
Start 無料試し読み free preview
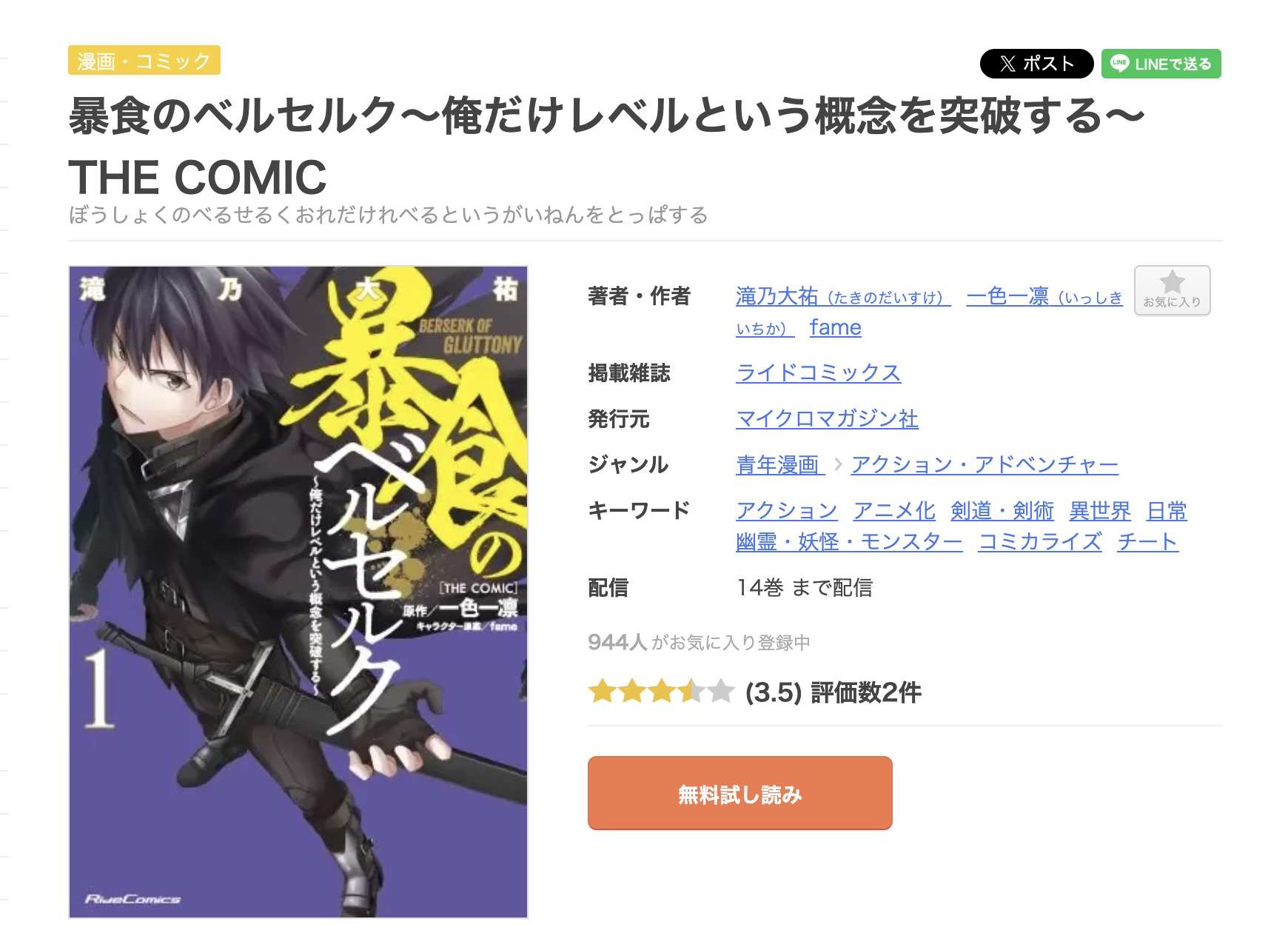pos(739,793)
